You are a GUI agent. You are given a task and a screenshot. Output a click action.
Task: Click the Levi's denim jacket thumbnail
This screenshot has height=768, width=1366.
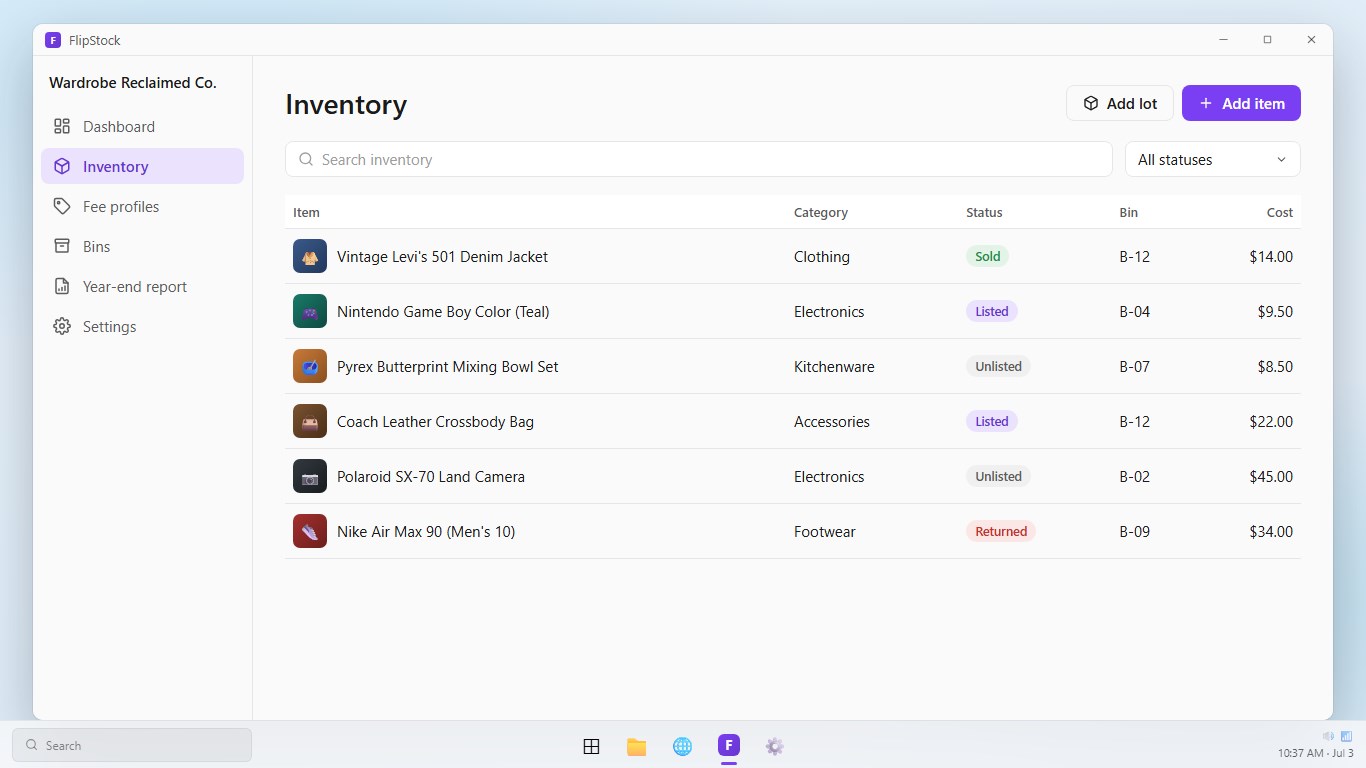click(310, 256)
